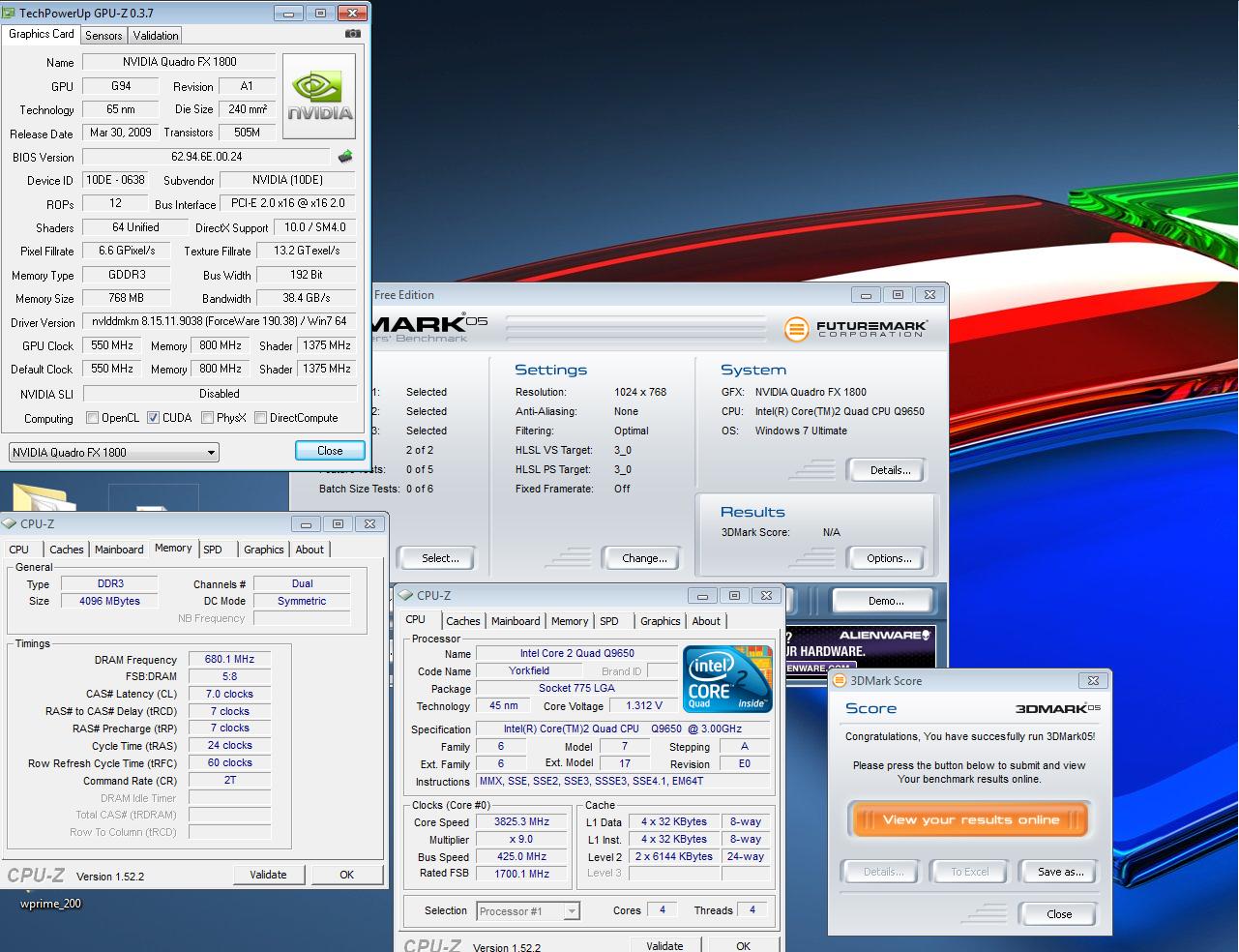1239x952 pixels.
Task: Open Caches tab in CPU-Z Memory window
Action: click(67, 550)
